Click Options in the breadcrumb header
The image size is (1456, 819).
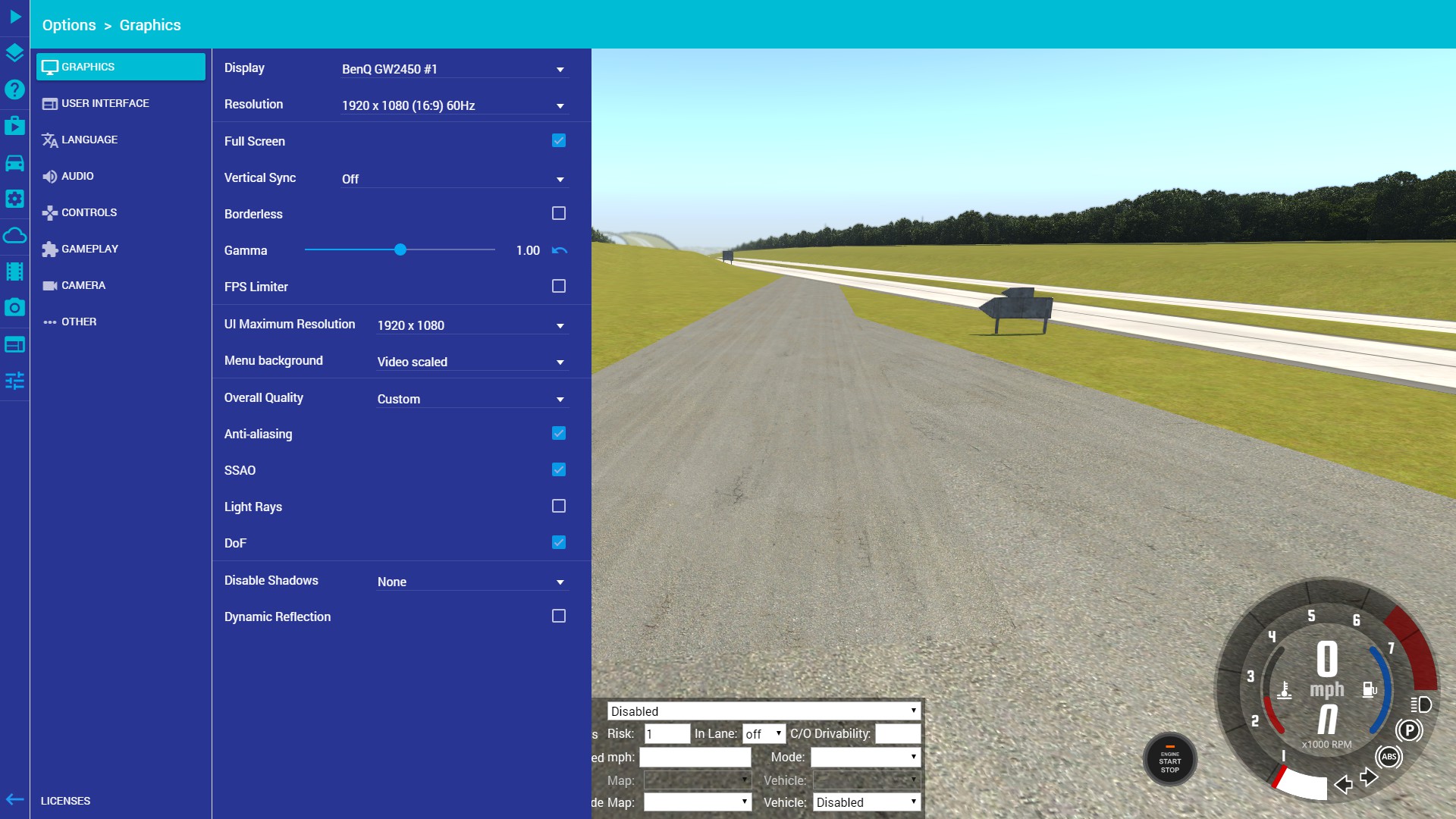69,25
